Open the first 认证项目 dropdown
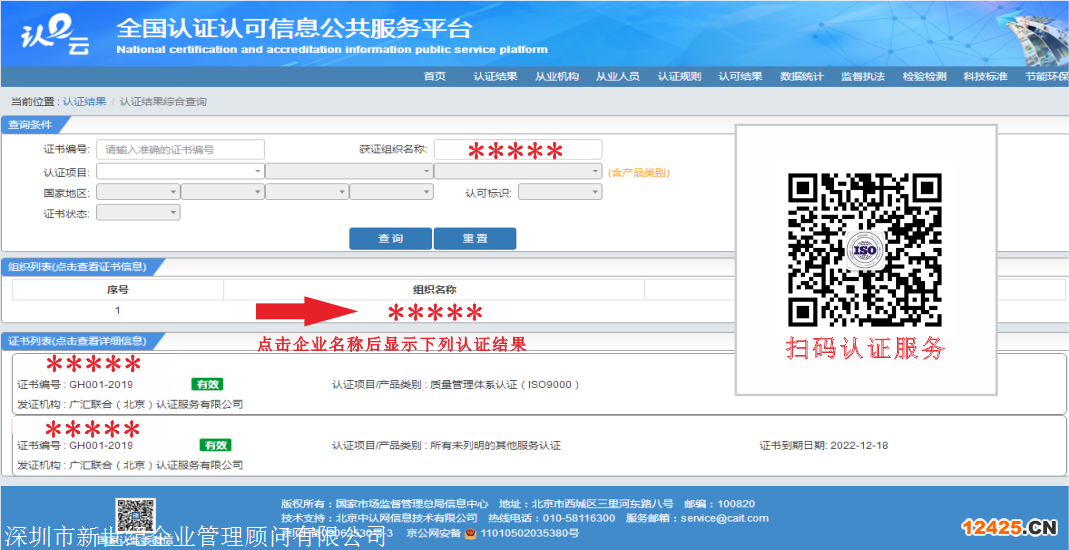This screenshot has width=1069, height=550. pos(180,172)
